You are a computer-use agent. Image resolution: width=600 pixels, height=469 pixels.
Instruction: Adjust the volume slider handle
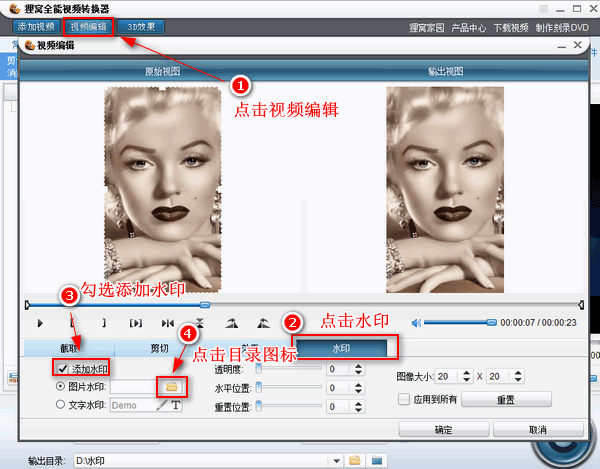pyautogui.click(x=491, y=322)
